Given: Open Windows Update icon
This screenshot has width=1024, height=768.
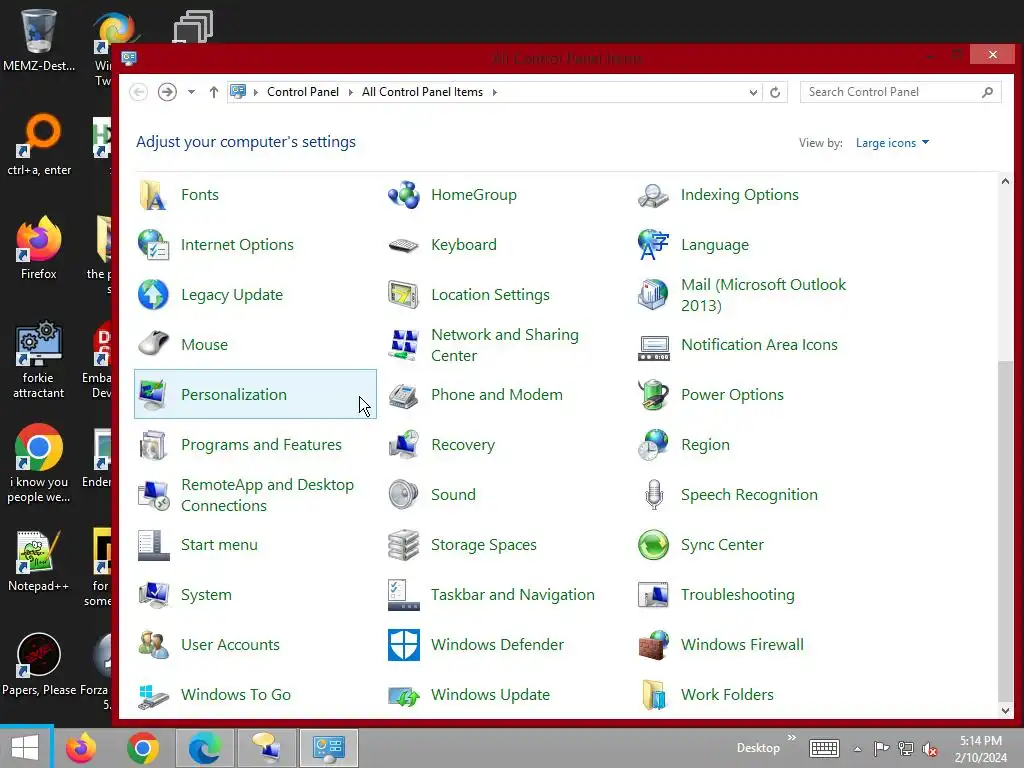Looking at the screenshot, I should pyautogui.click(x=403, y=695).
